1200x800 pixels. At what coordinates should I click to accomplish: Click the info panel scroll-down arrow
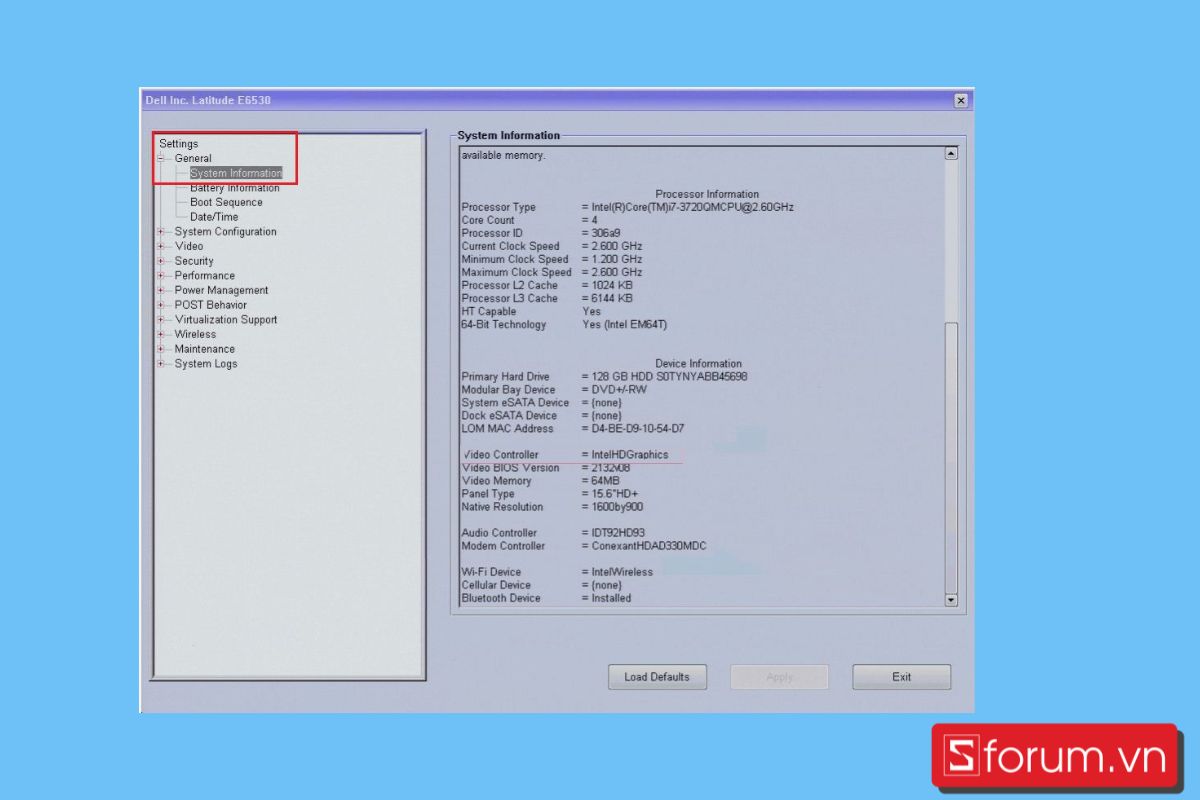(951, 599)
